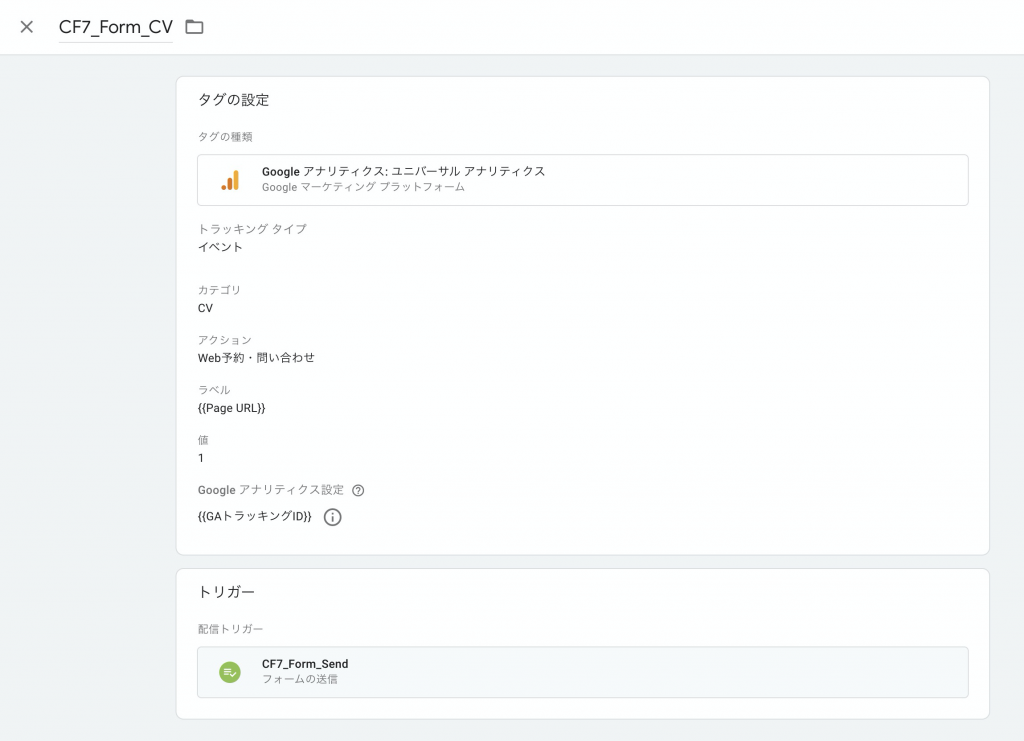Select the Universal Analytics tag type card
Image resolution: width=1024 pixels, height=741 pixels.
coord(583,180)
